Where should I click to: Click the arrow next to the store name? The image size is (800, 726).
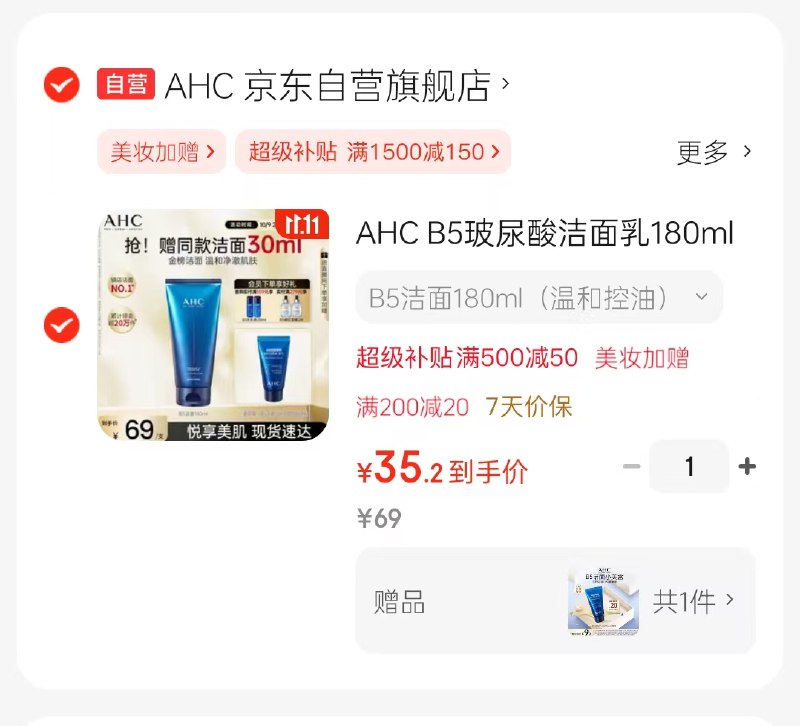[x=506, y=83]
